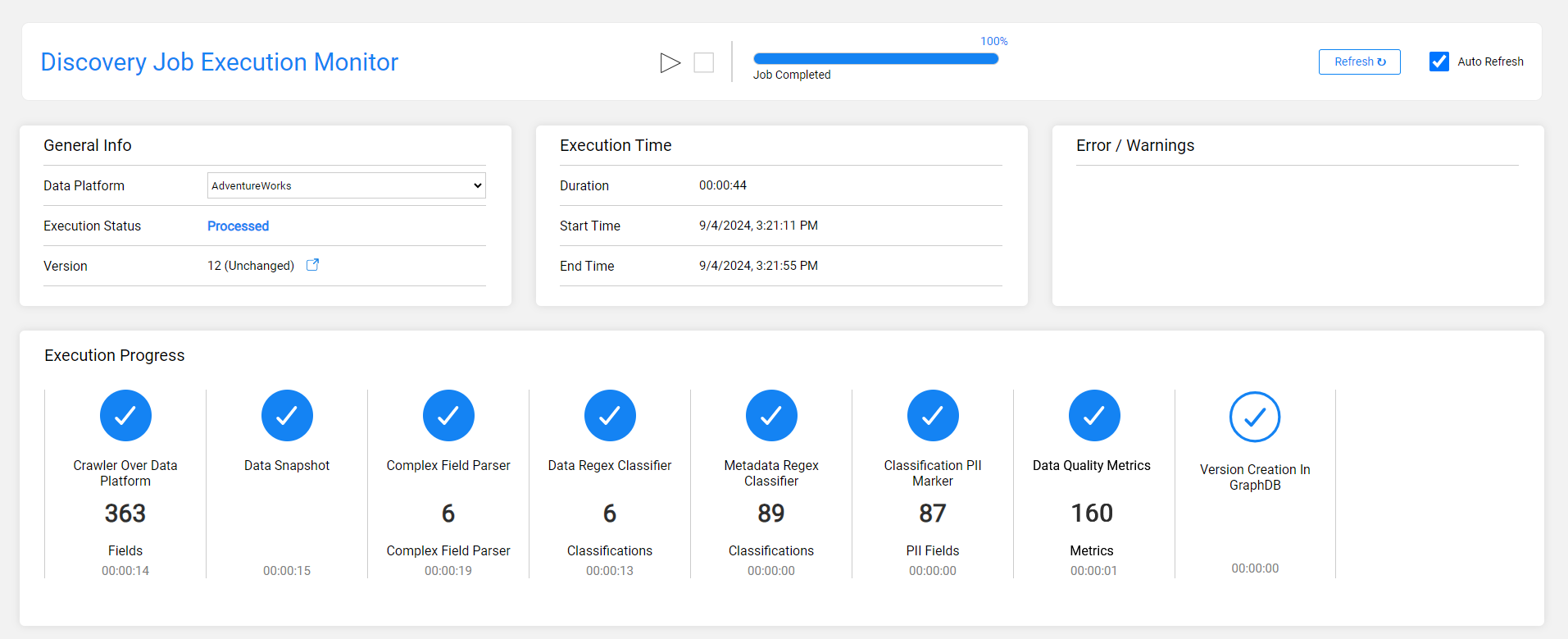The width and height of the screenshot is (1568, 639).
Task: Click the play button to start job
Action: click(670, 62)
